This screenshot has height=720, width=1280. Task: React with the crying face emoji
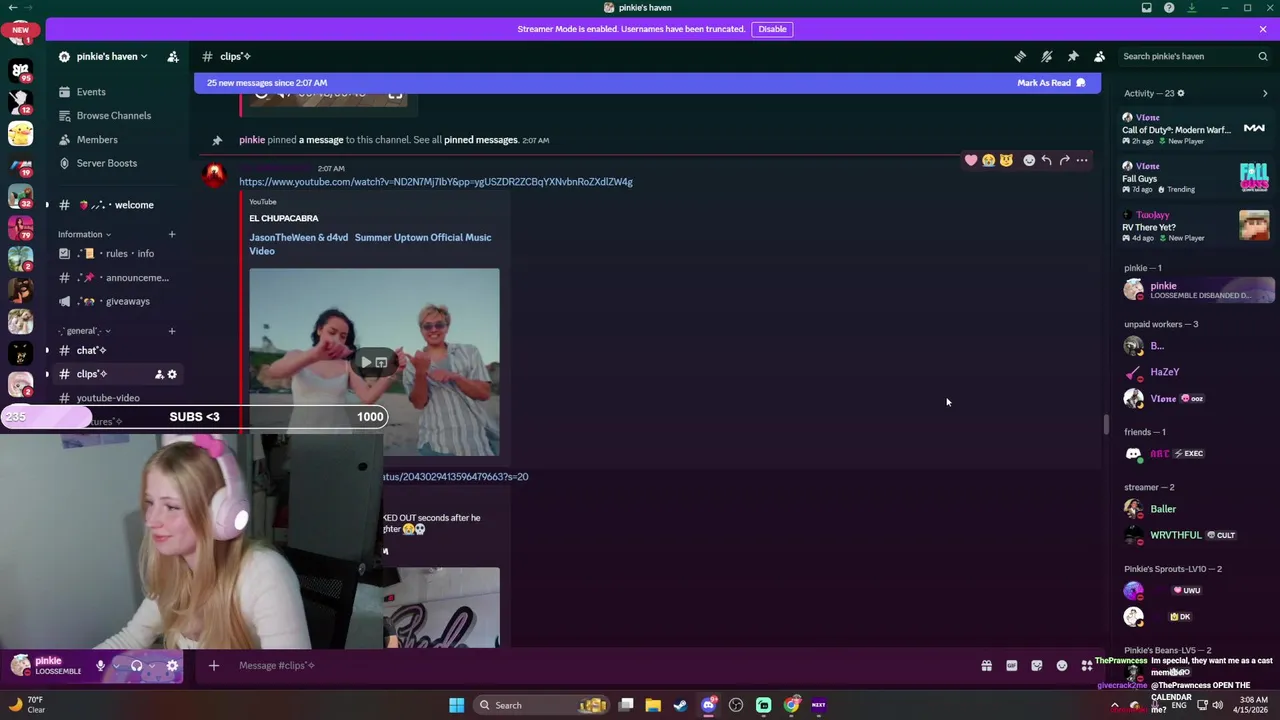(989, 160)
